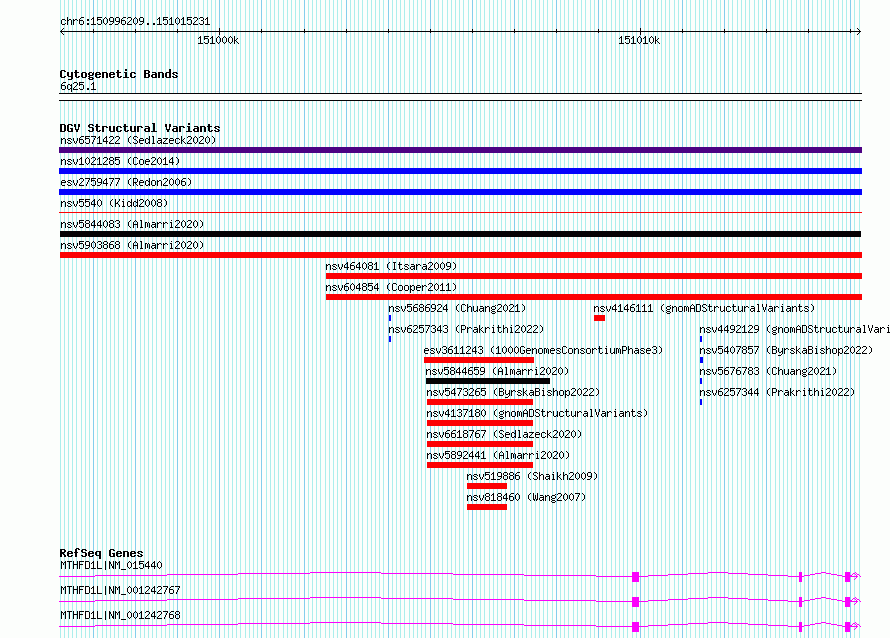Open the first nsv5844083 (Almarri2020) label
The width and height of the screenshot is (890, 638).
point(132,224)
